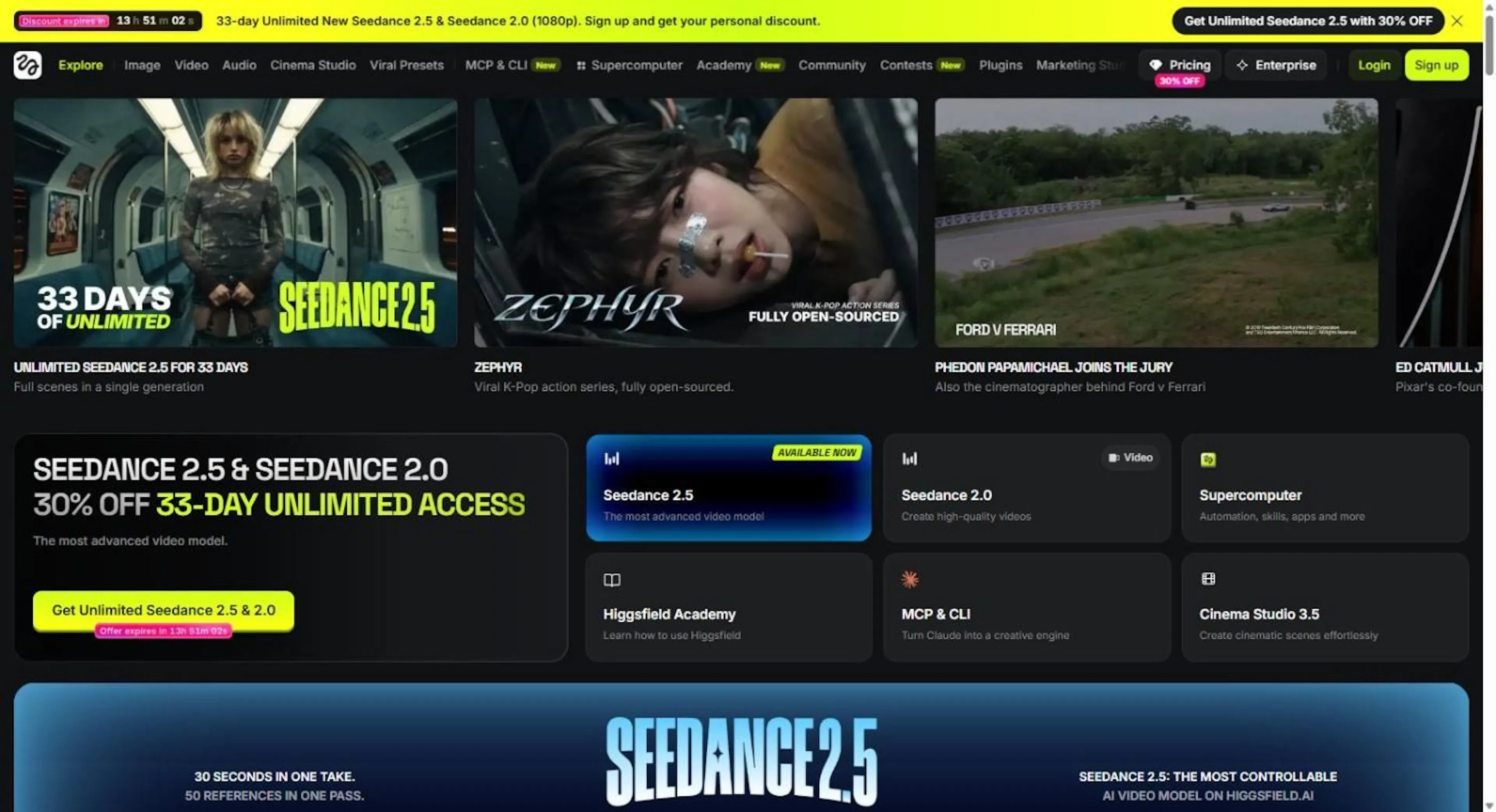Screen dimensions: 1496x812
Task: Open the Image menu
Action: click(142, 65)
